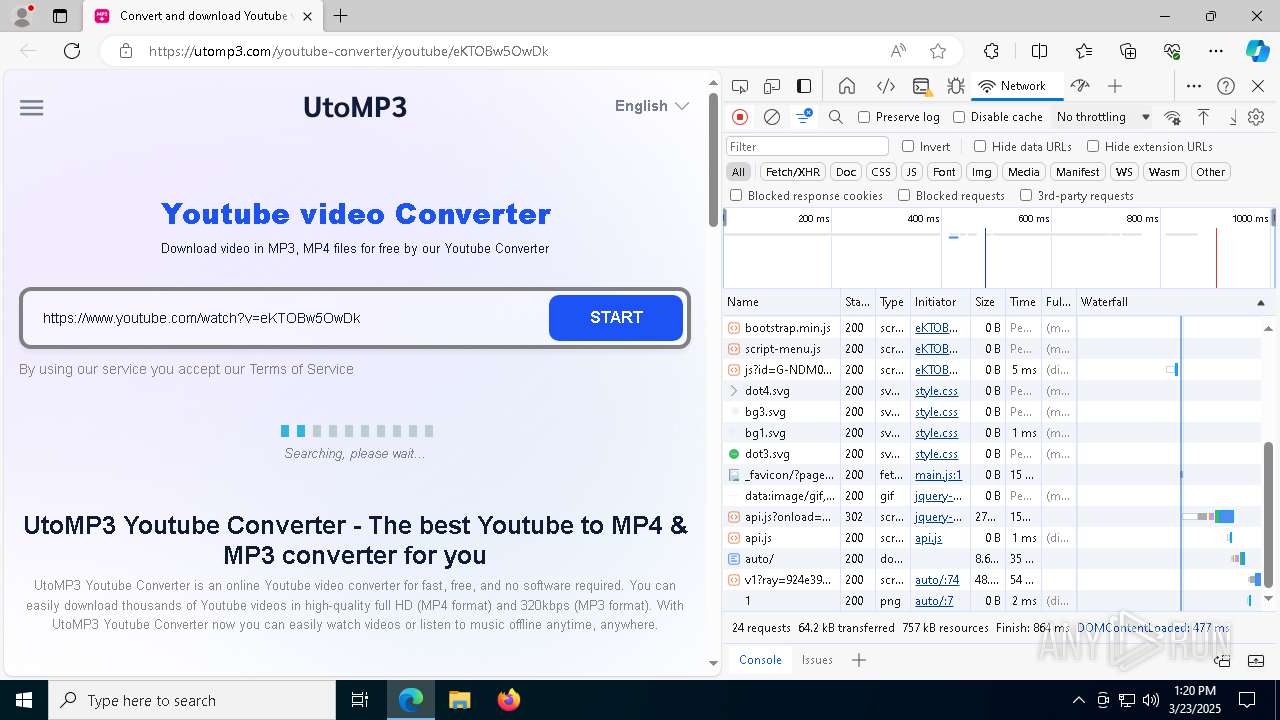1280x720 pixels.
Task: Expand the dot4.svg request row arrow
Action: click(x=734, y=391)
